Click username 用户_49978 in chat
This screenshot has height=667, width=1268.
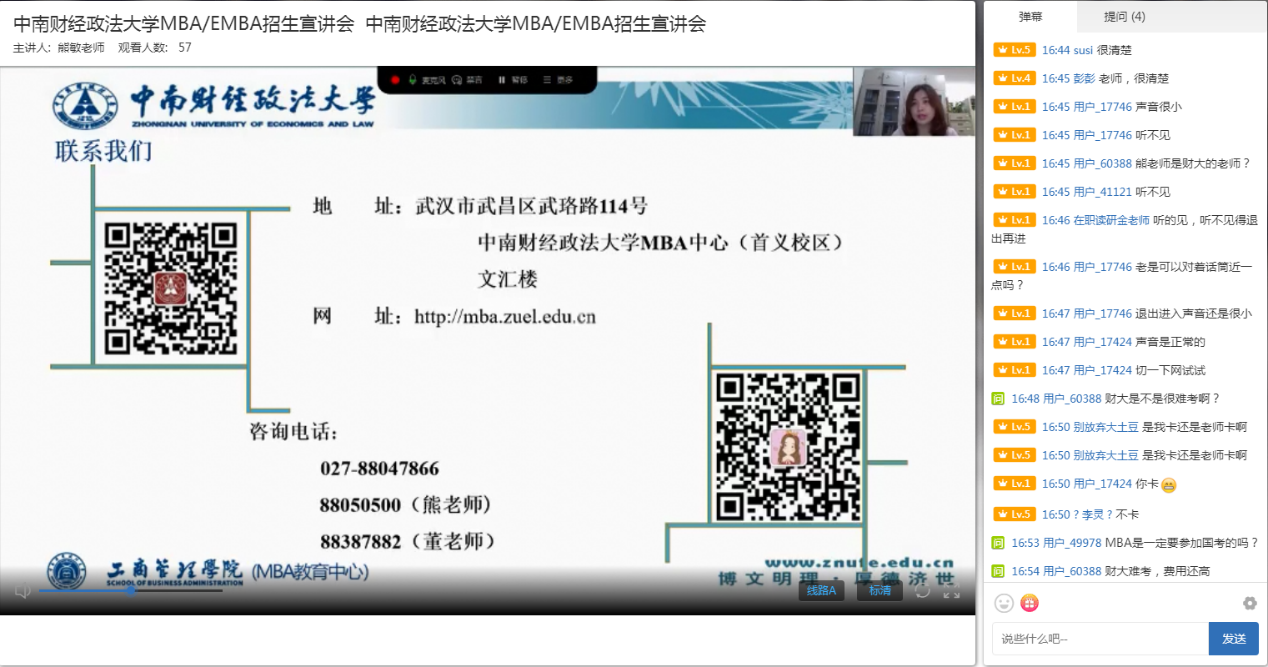pos(1072,543)
